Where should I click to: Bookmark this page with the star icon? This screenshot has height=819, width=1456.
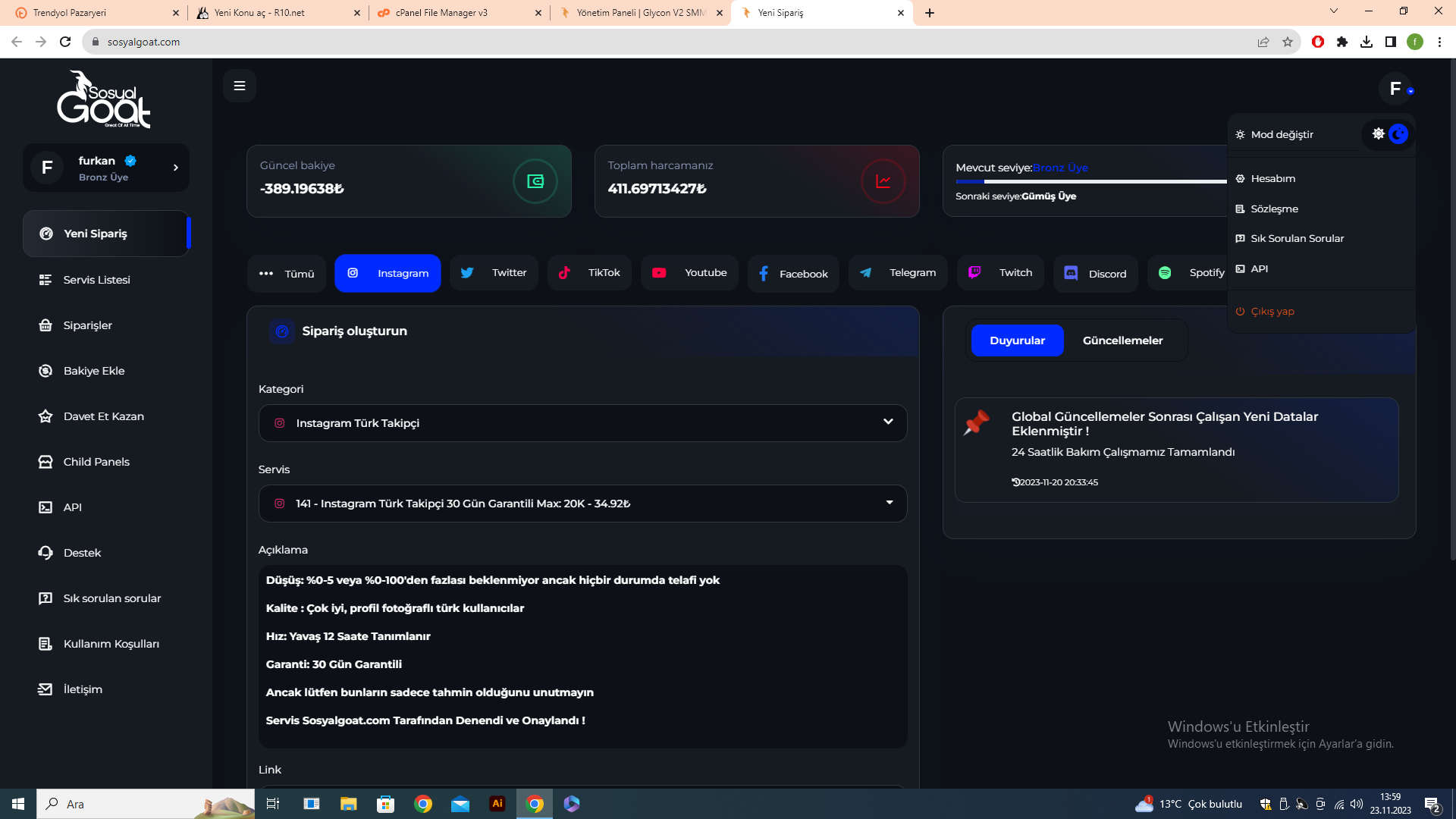[x=1288, y=42]
